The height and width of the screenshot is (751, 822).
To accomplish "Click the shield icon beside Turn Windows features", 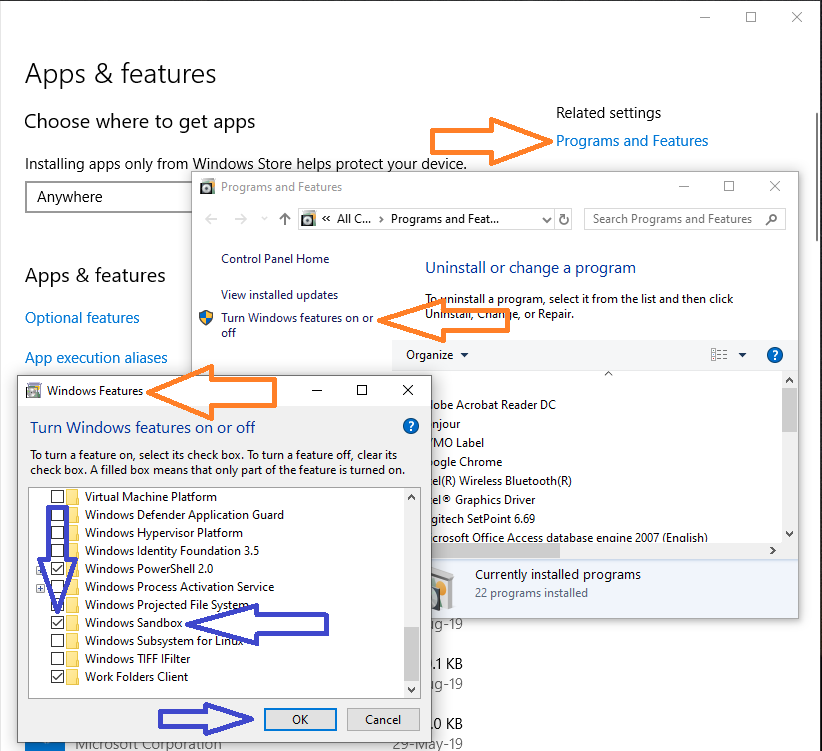I will [x=208, y=318].
